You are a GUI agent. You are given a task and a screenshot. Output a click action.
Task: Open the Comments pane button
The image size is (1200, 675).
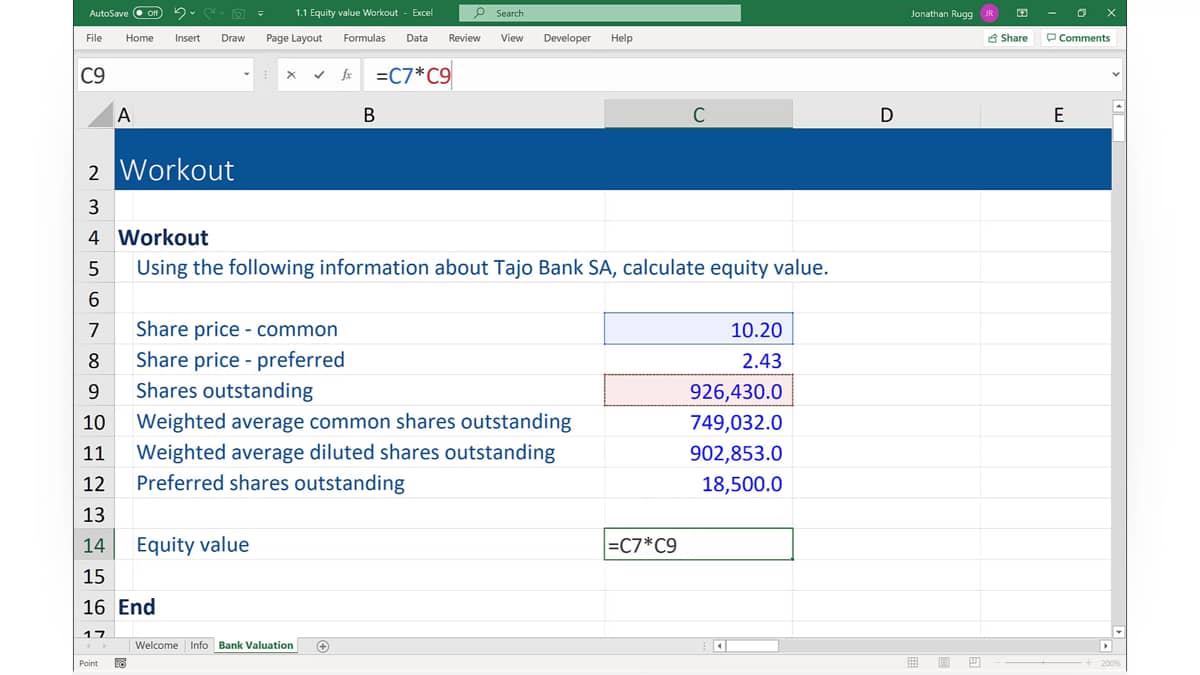pyautogui.click(x=1078, y=38)
